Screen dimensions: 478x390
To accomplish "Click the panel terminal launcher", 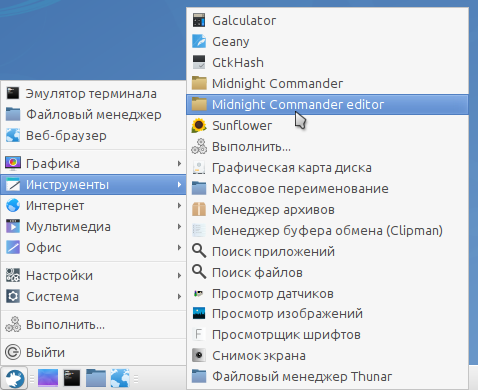I will (72, 378).
